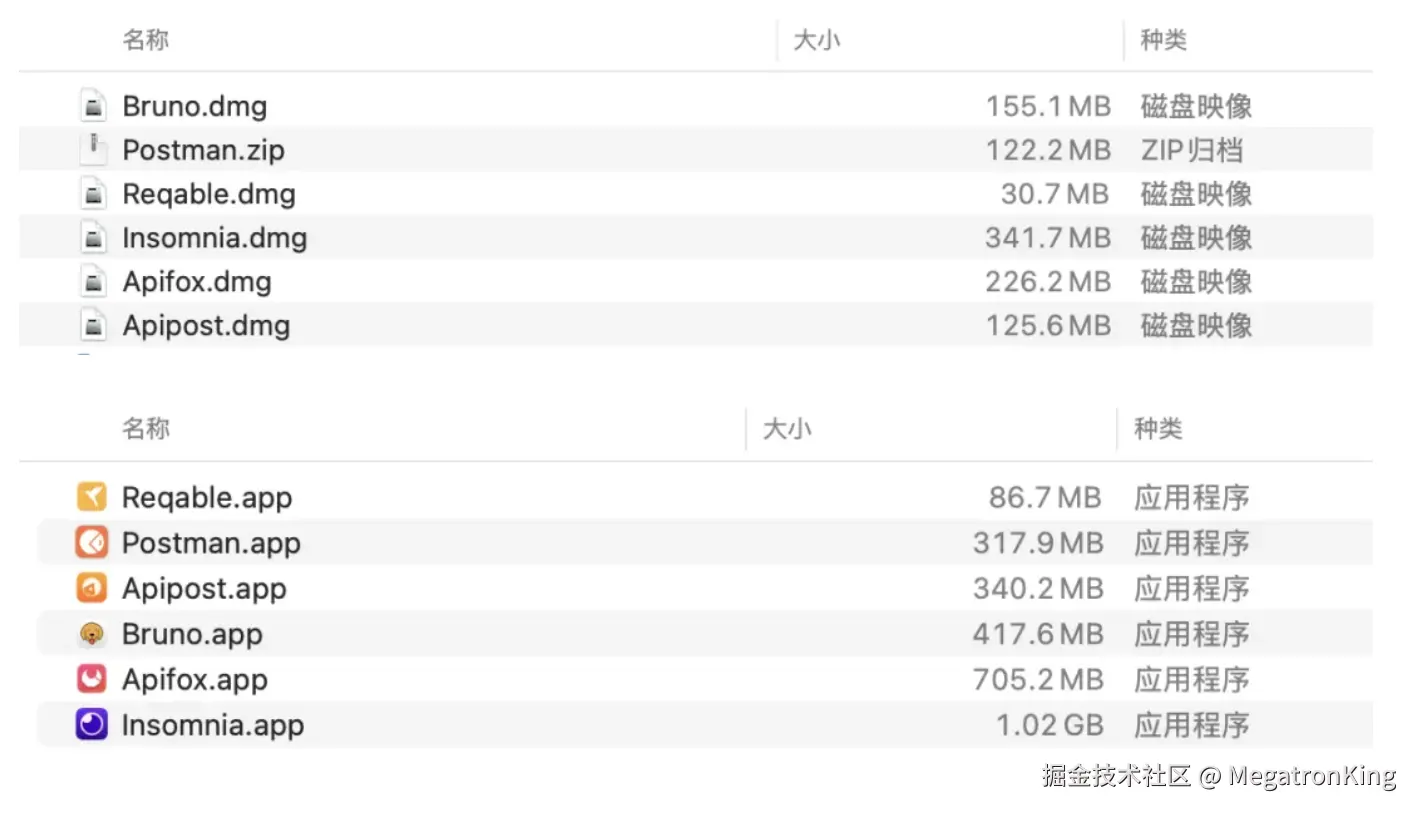The image size is (1418, 814).
Task: Click the Apifox.app application icon
Action: click(x=91, y=680)
